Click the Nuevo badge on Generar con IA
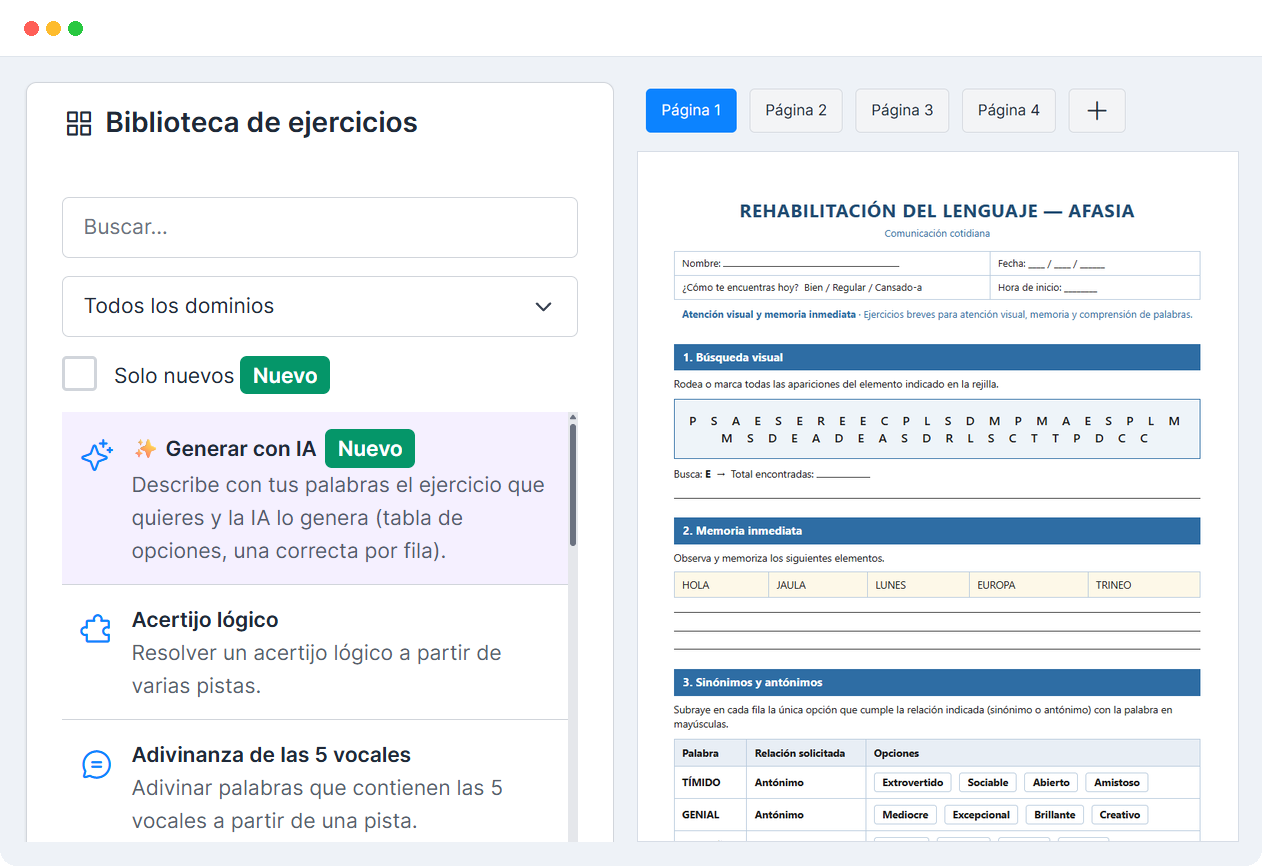Image resolution: width=1262 pixels, height=866 pixels. point(370,449)
